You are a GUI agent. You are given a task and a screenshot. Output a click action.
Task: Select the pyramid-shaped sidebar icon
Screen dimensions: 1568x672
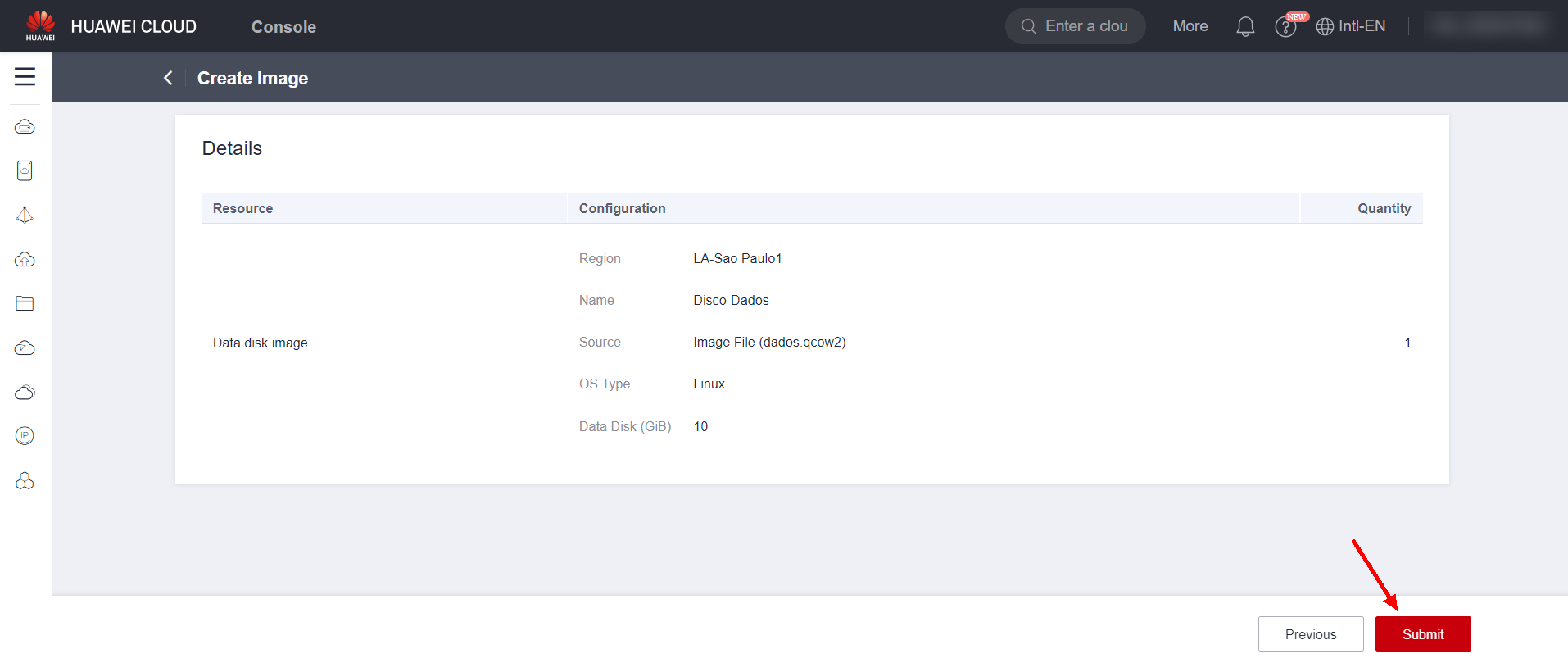click(x=25, y=215)
